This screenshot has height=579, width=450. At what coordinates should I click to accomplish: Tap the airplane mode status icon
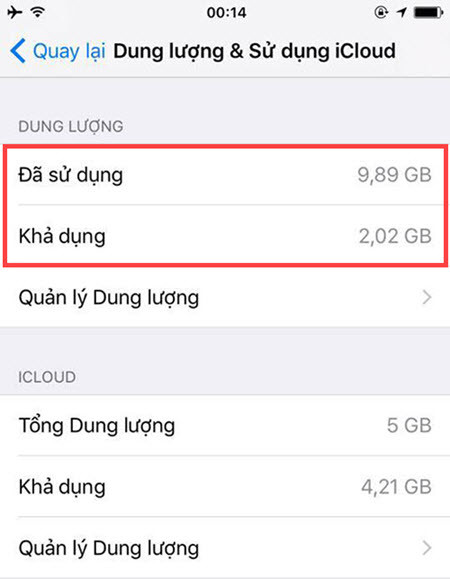(x=15, y=13)
